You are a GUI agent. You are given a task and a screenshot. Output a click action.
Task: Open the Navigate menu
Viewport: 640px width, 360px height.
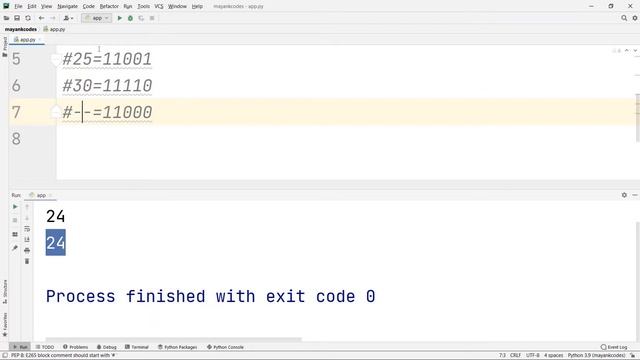pos(67,6)
